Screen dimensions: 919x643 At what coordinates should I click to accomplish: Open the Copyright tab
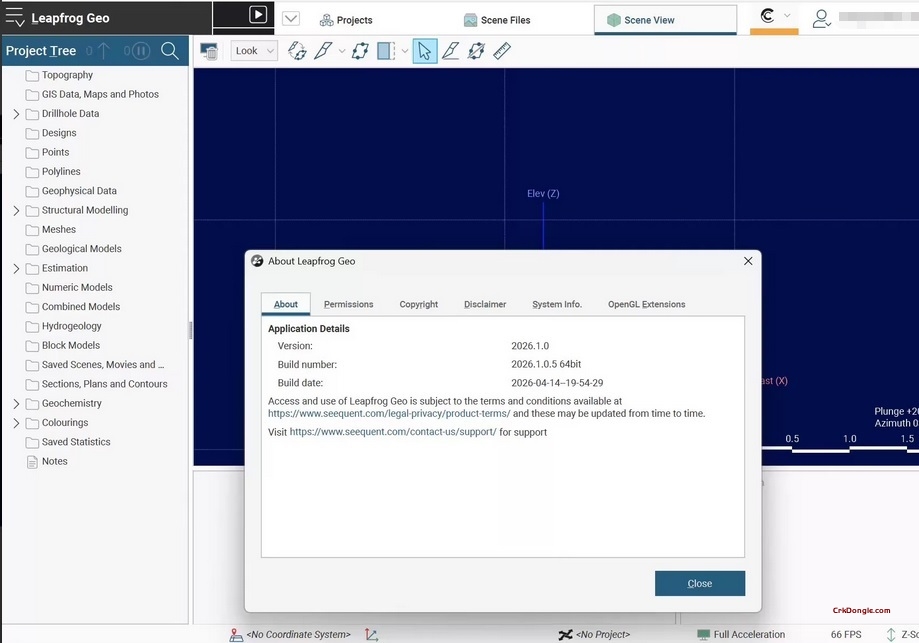click(418, 304)
